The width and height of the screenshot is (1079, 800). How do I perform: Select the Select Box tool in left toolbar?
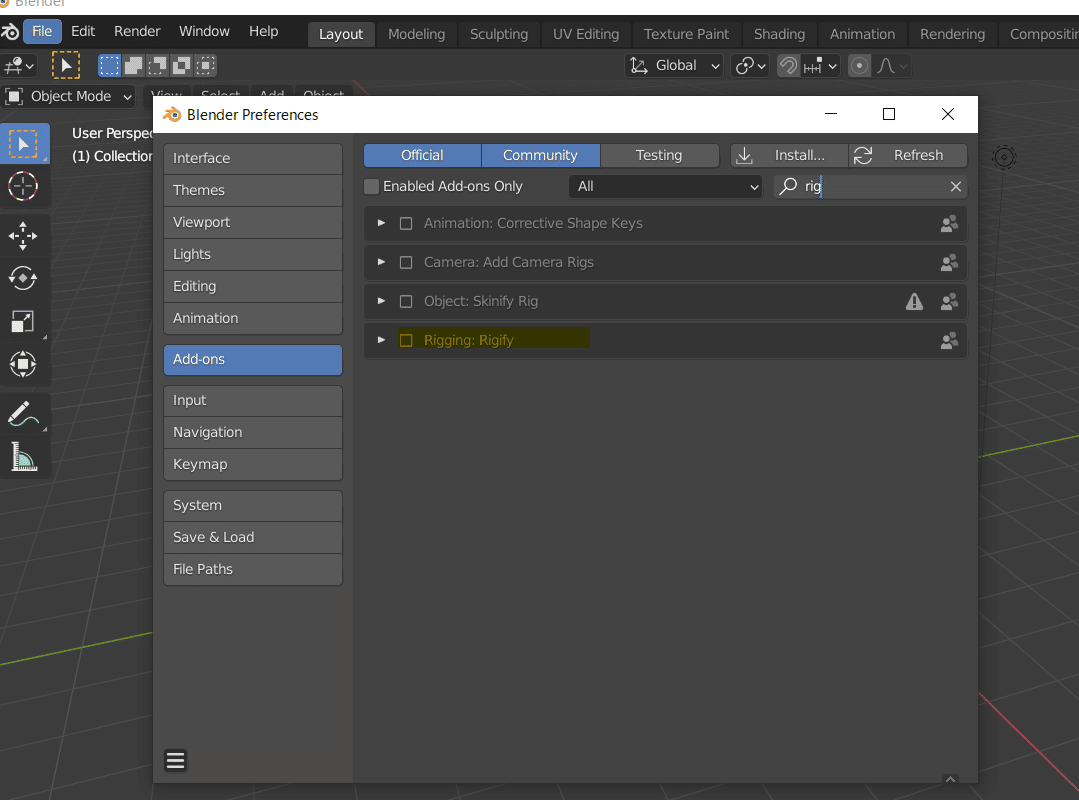tap(24, 144)
